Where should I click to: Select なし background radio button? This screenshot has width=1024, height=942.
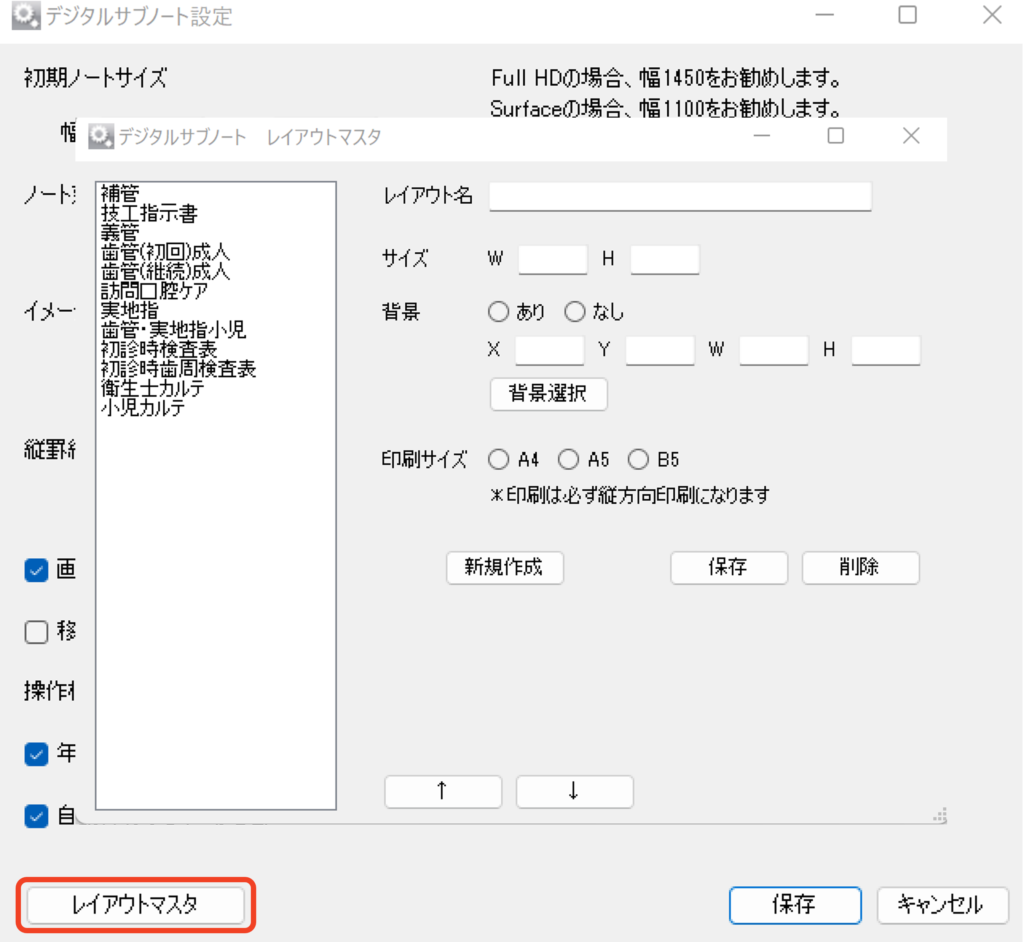pos(574,312)
